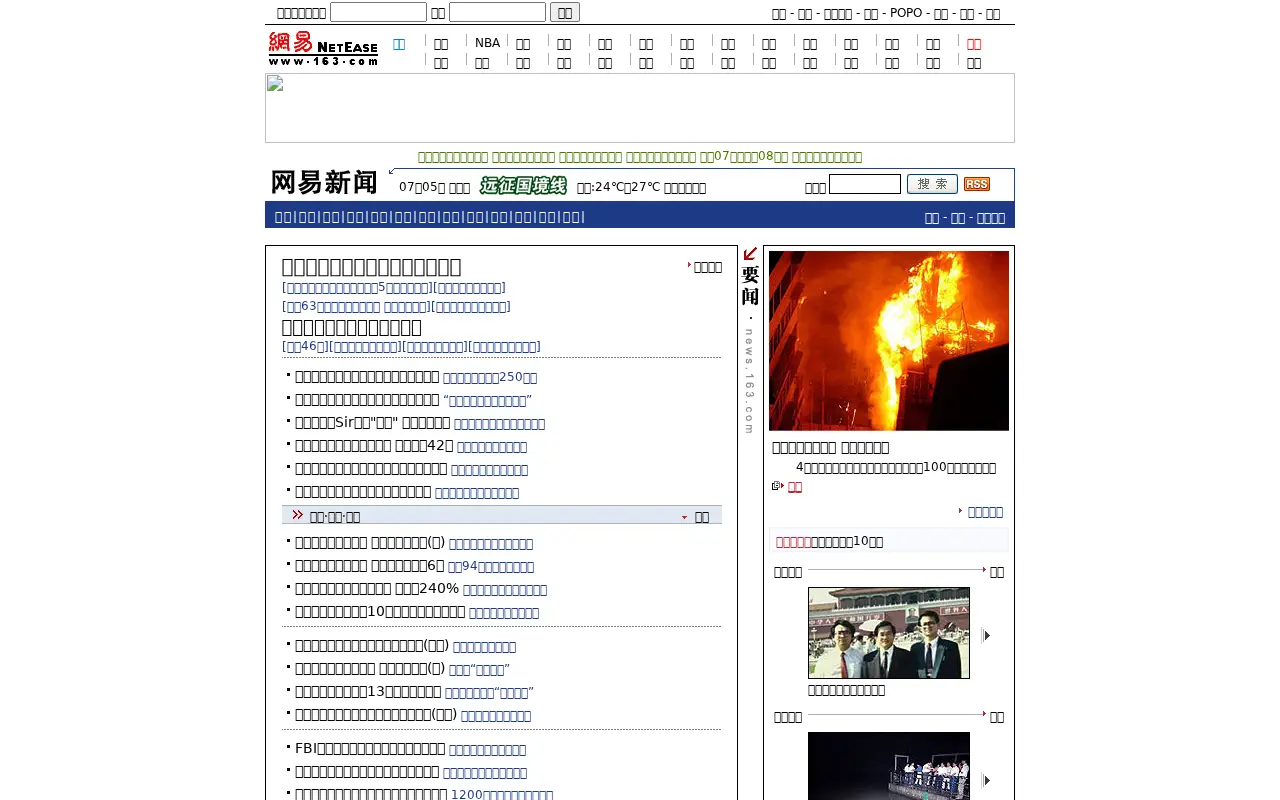Click the broken banner image placeholder
Image resolution: width=1280 pixels, height=800 pixels.
640,108
